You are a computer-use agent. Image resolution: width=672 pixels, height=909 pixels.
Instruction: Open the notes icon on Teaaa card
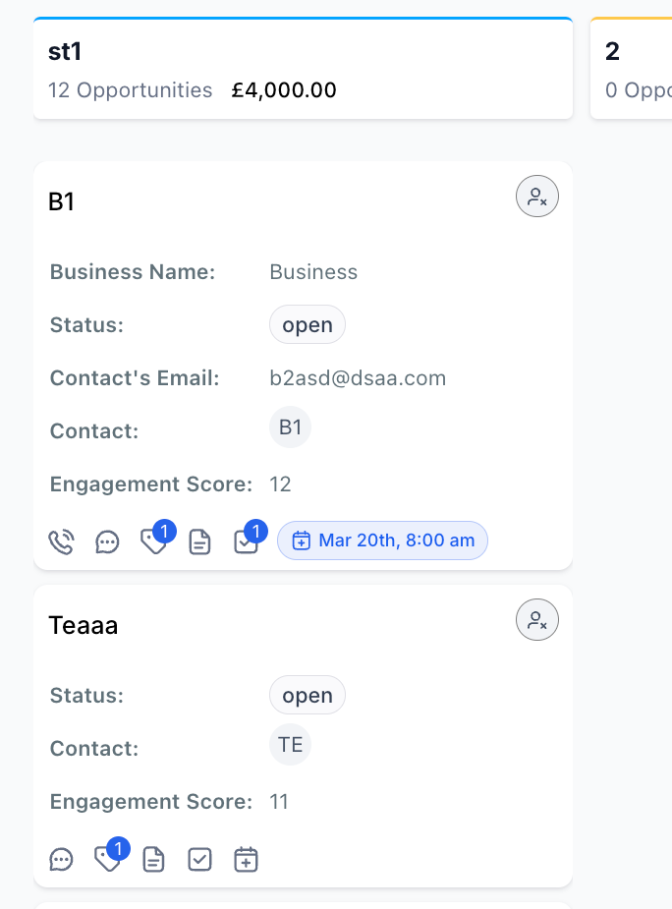[x=154, y=859]
